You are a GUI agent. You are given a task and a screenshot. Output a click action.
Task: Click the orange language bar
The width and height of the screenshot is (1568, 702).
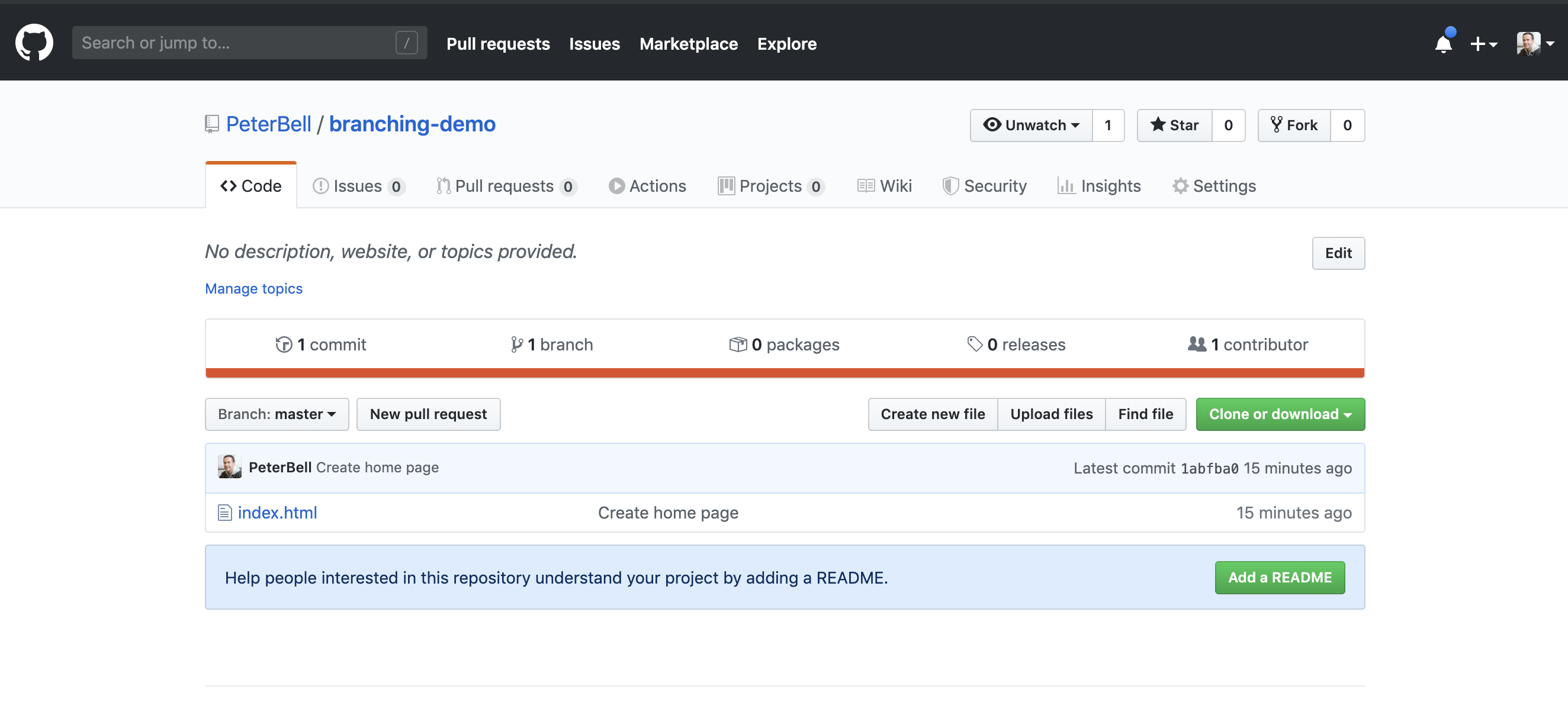[785, 373]
